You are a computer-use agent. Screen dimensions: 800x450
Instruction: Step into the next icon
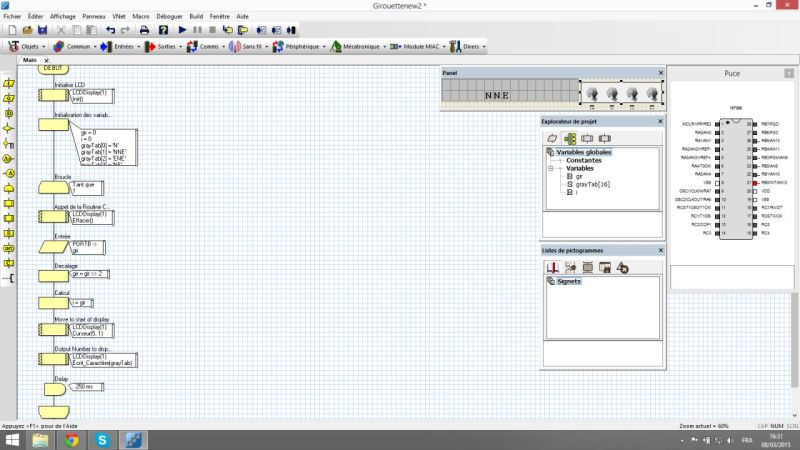(x=228, y=31)
